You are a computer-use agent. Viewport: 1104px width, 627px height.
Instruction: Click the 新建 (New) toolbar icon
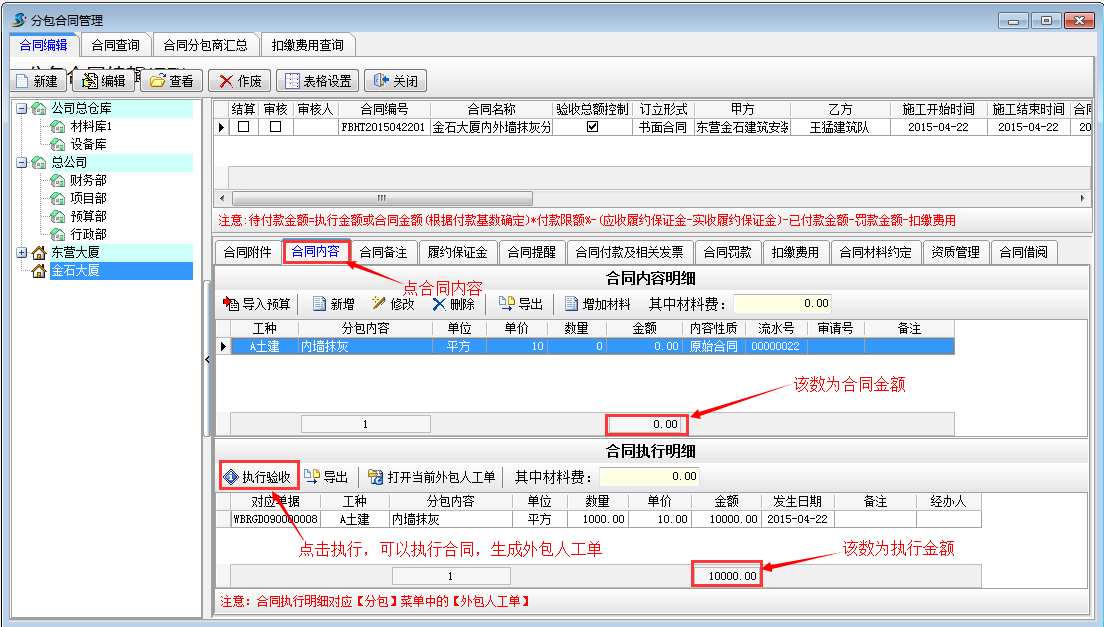point(23,81)
